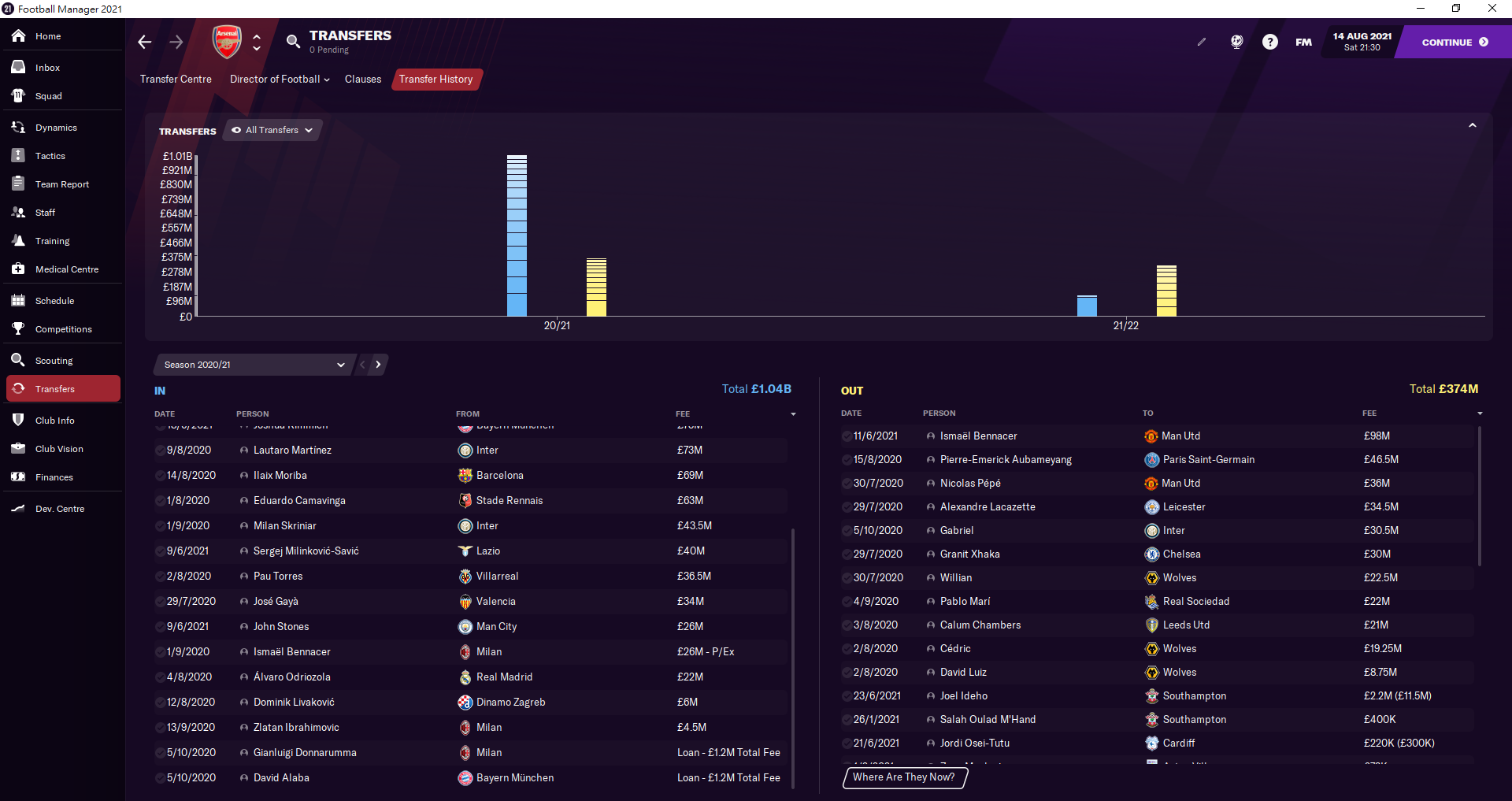
Task: Open the Competitions trophy icon
Action: click(x=19, y=329)
